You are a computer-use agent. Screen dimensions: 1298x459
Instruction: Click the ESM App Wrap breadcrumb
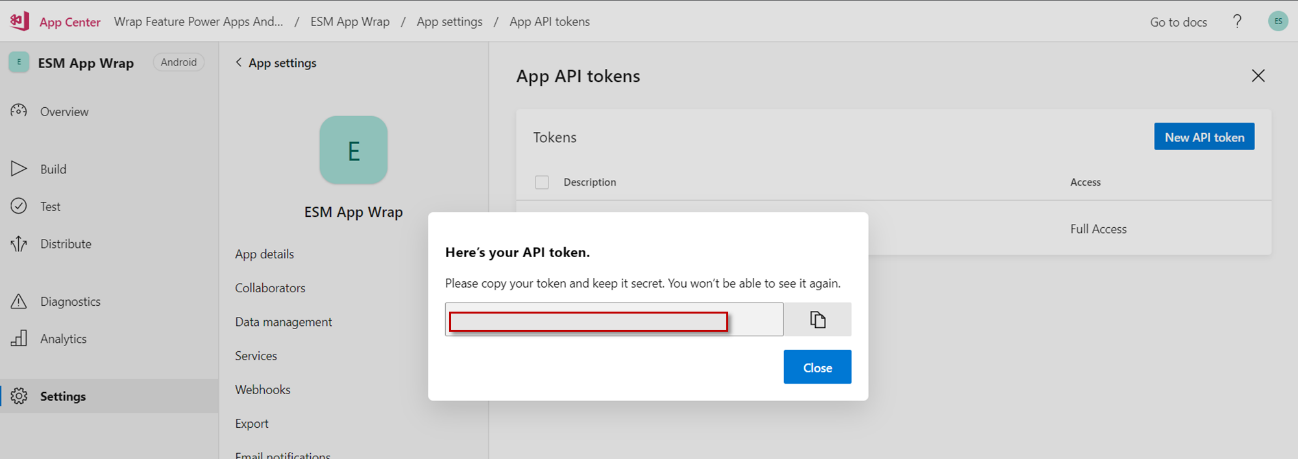point(350,22)
